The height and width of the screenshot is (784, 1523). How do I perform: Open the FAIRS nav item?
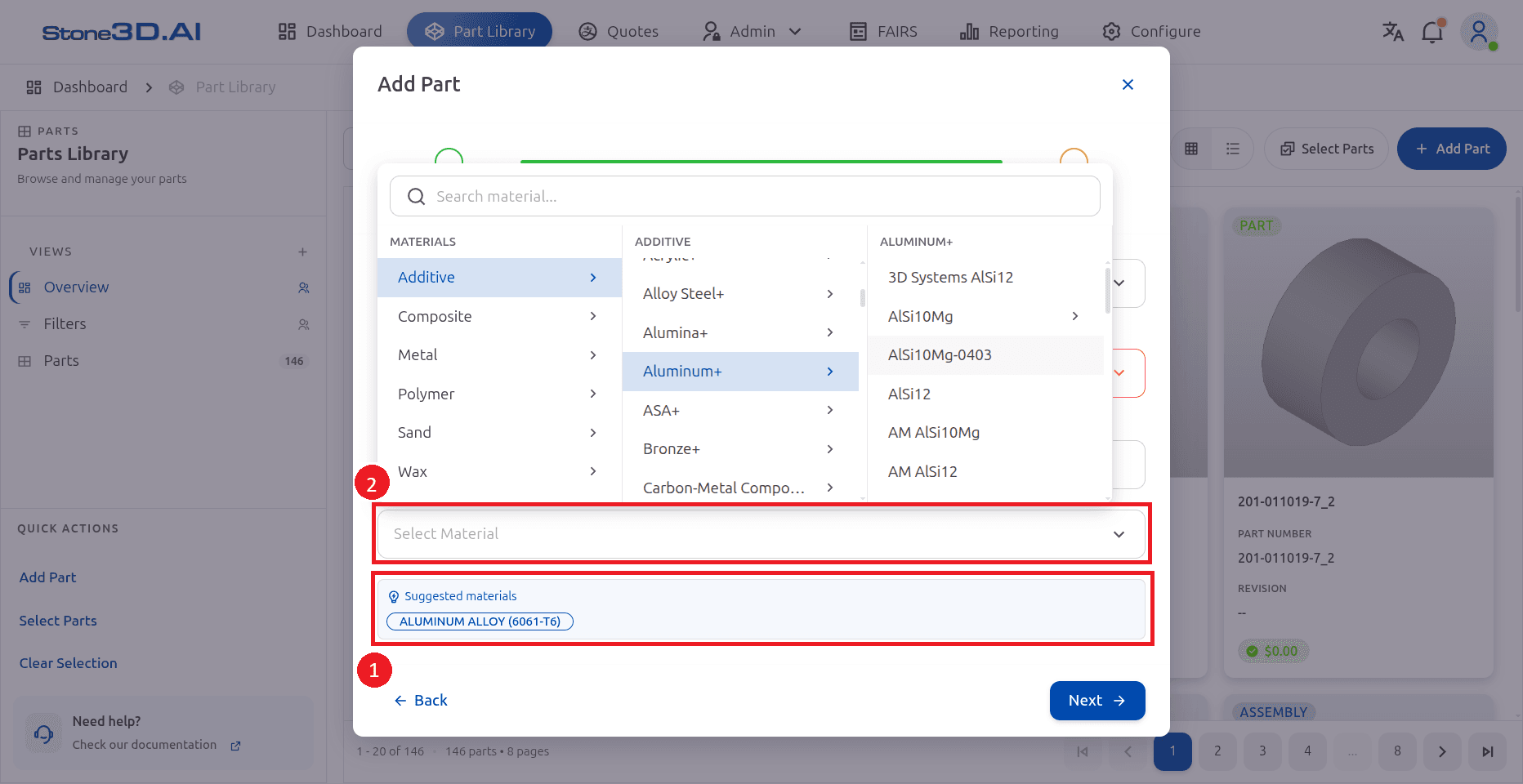pyautogui.click(x=883, y=31)
